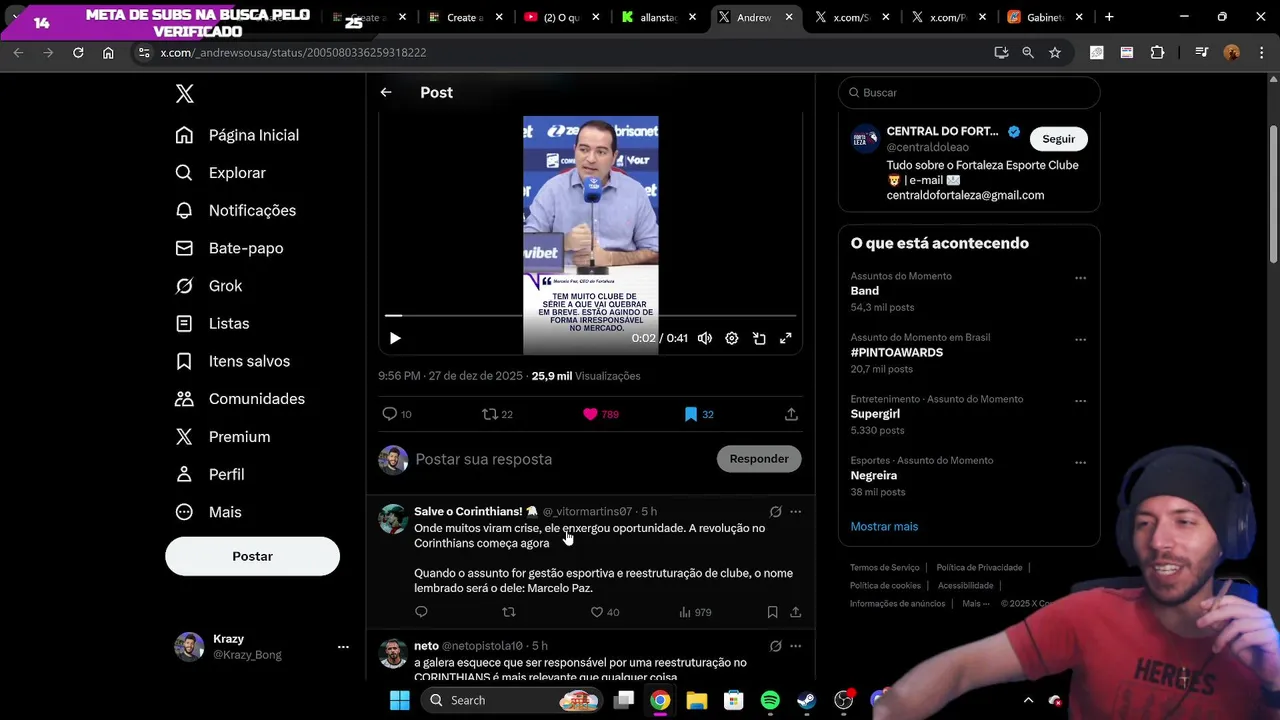Open Spotify from taskbar
The width and height of the screenshot is (1280, 720).
[x=770, y=700]
